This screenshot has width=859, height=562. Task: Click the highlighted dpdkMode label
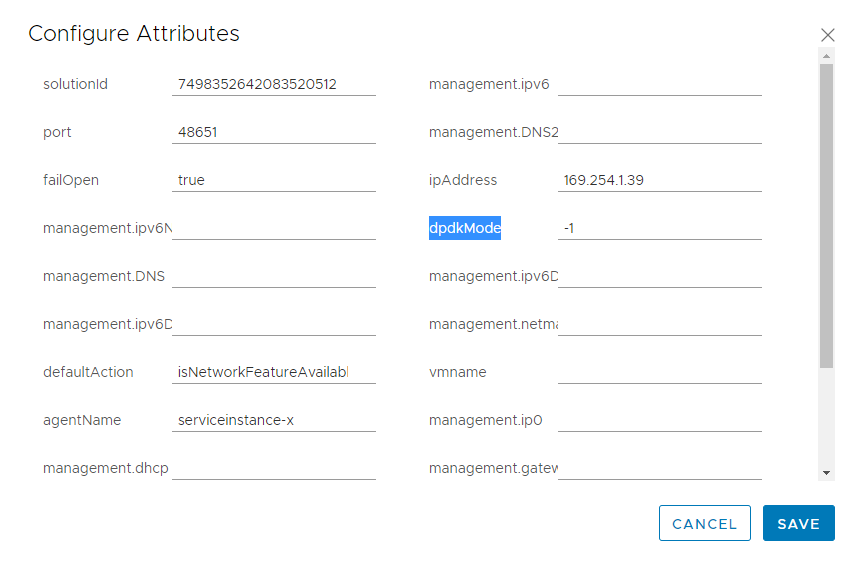pos(465,228)
